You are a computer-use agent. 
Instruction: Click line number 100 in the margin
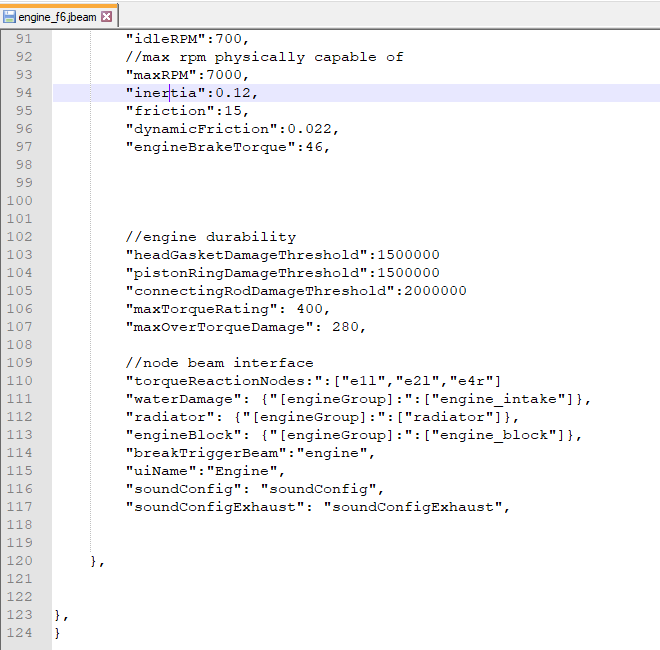[19, 201]
